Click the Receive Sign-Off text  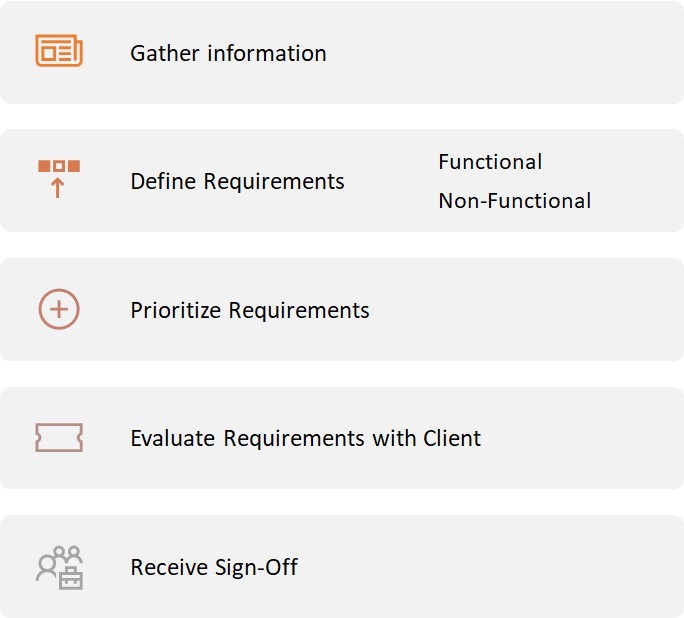214,567
